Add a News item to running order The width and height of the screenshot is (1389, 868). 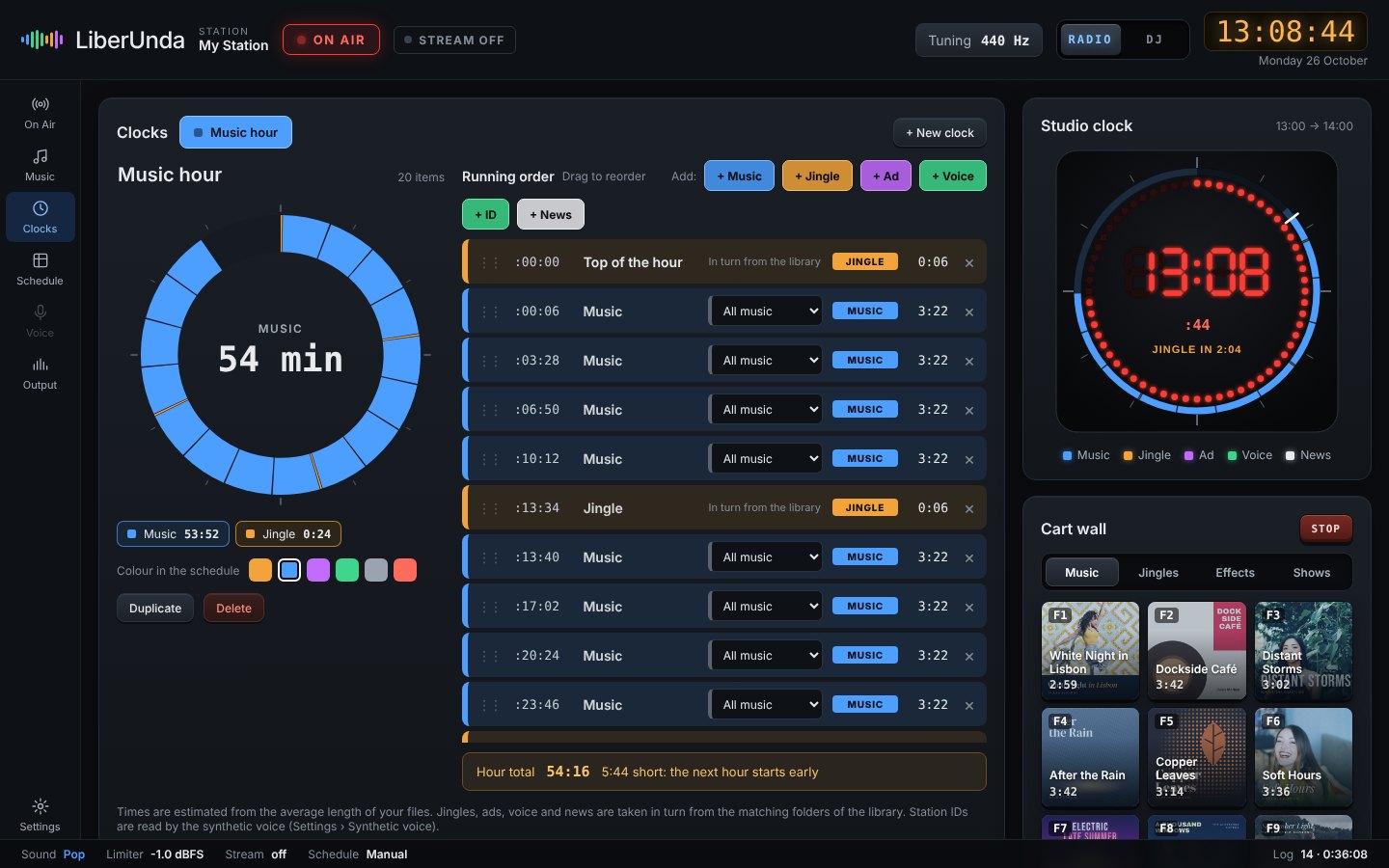[551, 214]
